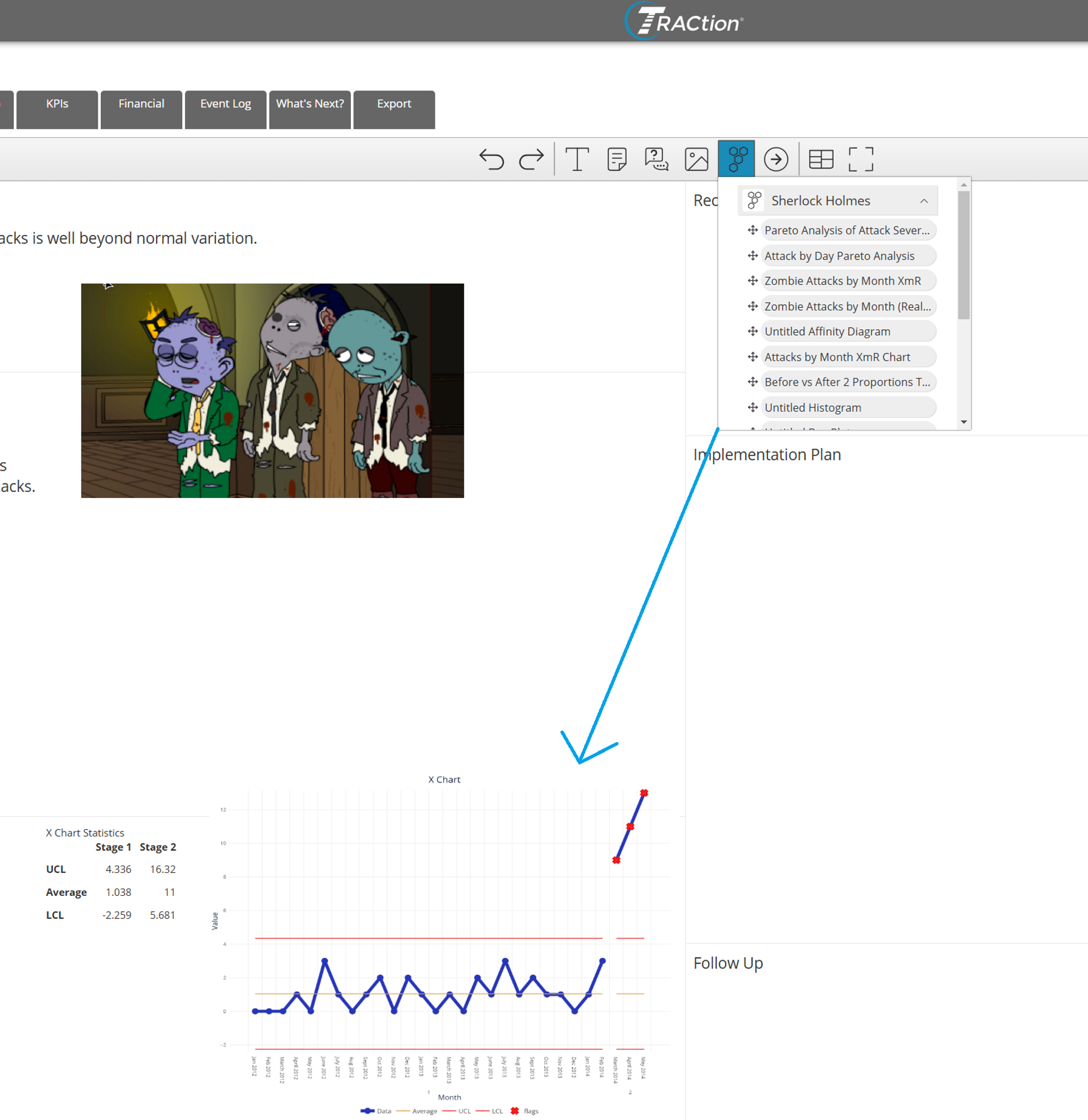Image resolution: width=1088 pixels, height=1120 pixels.
Task: Select Untitled Affinity Diagram item
Action: tap(848, 331)
